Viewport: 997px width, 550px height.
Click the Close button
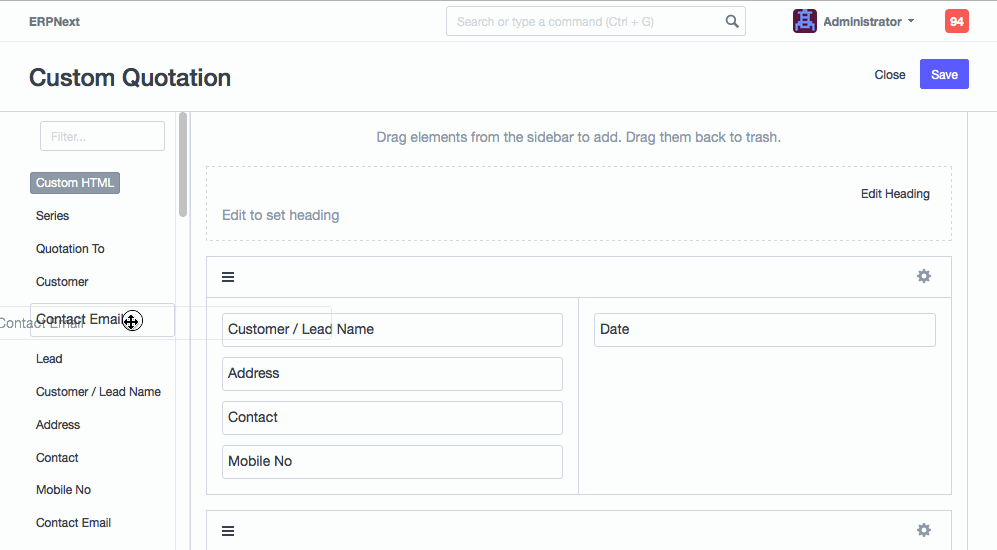889,74
